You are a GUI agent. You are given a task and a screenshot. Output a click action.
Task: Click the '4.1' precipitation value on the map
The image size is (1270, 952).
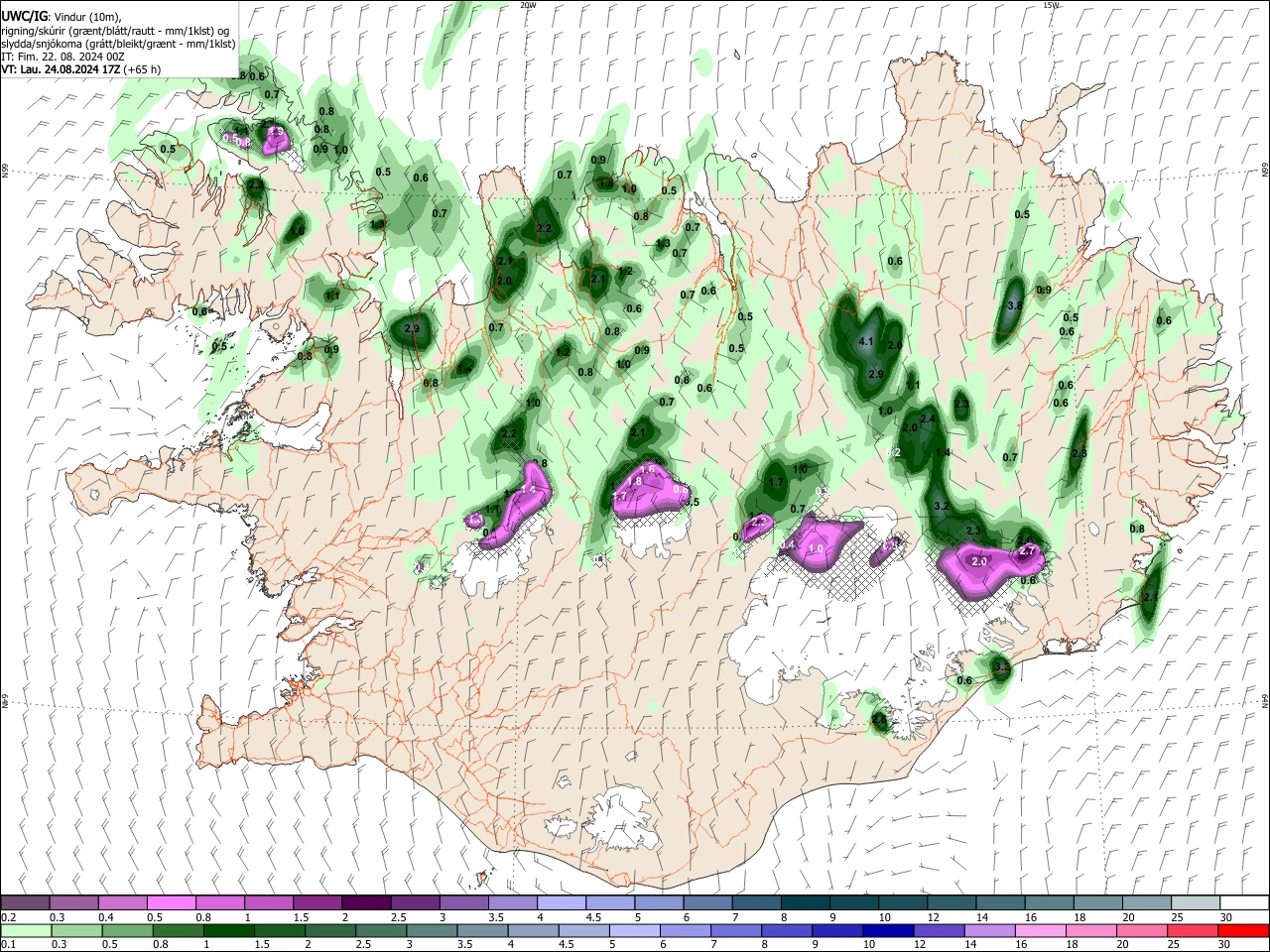865,342
